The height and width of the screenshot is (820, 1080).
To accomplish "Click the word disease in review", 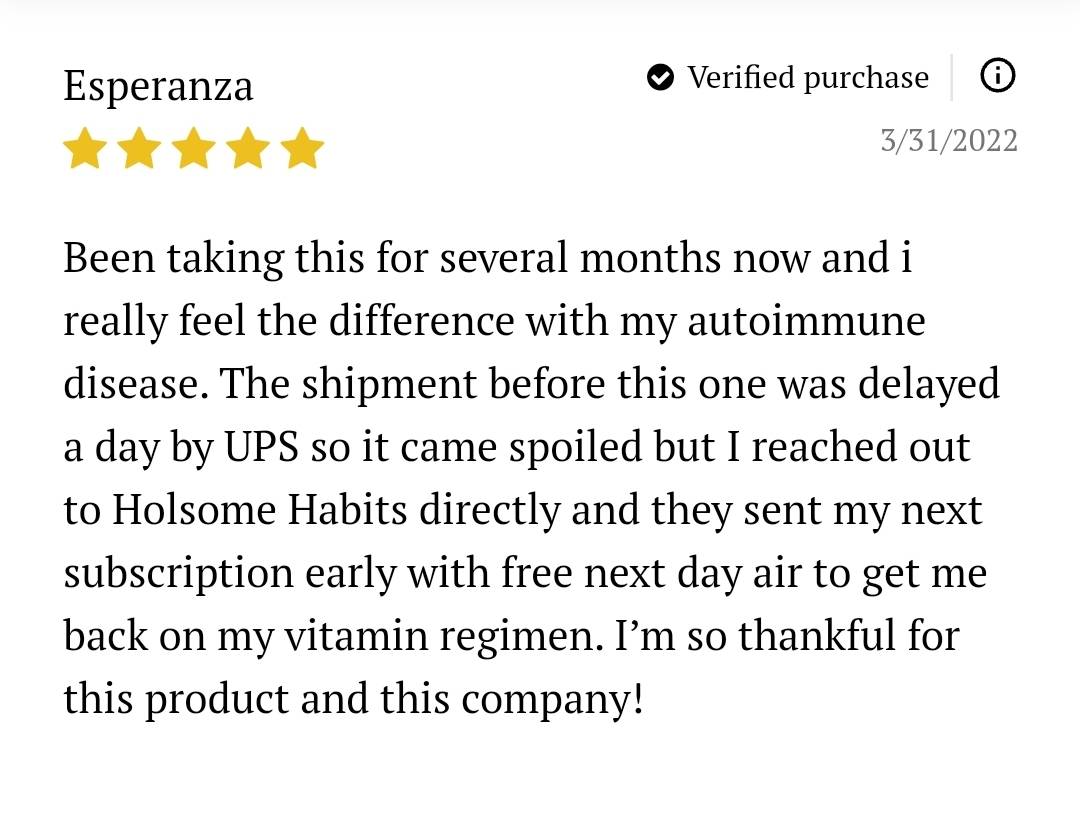I will [136, 384].
